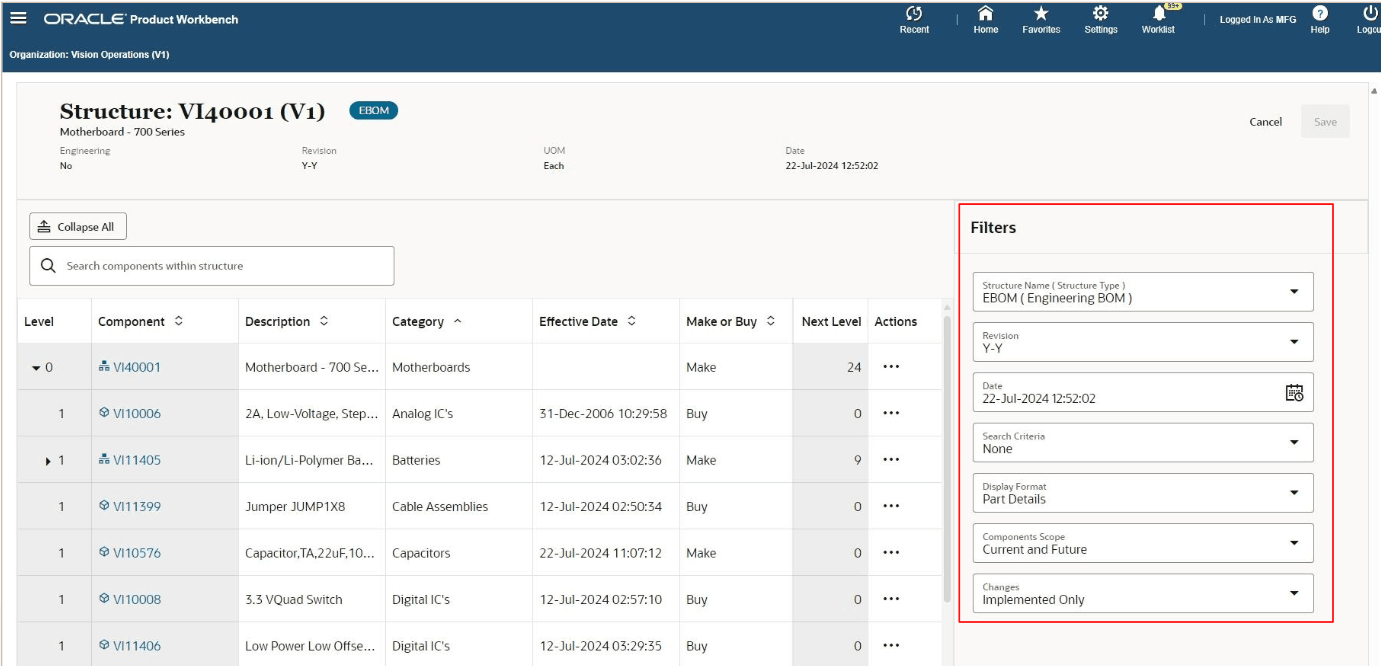
Task: Click the Next Level column header
Action: coord(831,322)
